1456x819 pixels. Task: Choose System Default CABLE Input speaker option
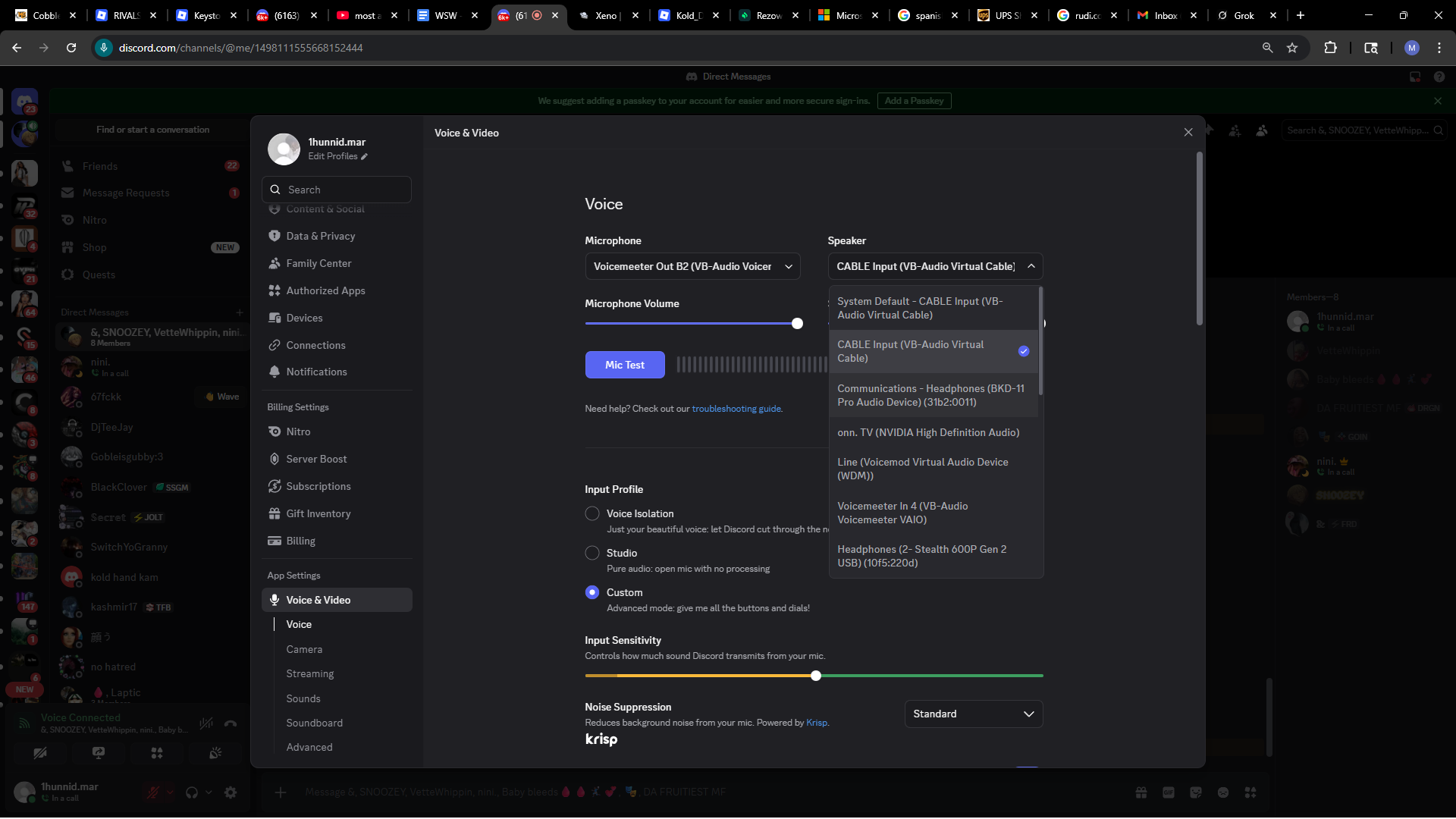click(x=933, y=308)
